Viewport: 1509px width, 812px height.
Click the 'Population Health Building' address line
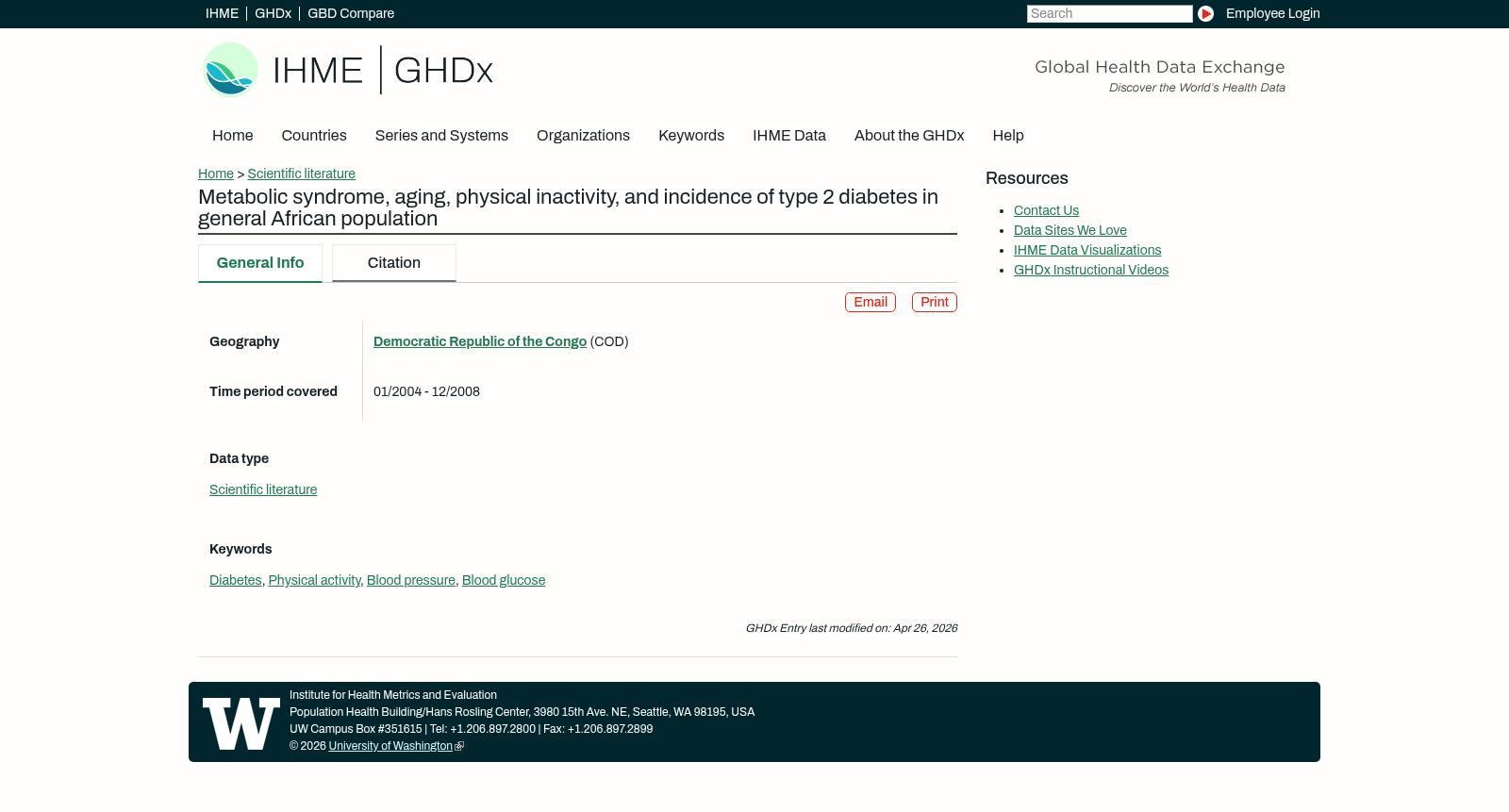(x=522, y=713)
